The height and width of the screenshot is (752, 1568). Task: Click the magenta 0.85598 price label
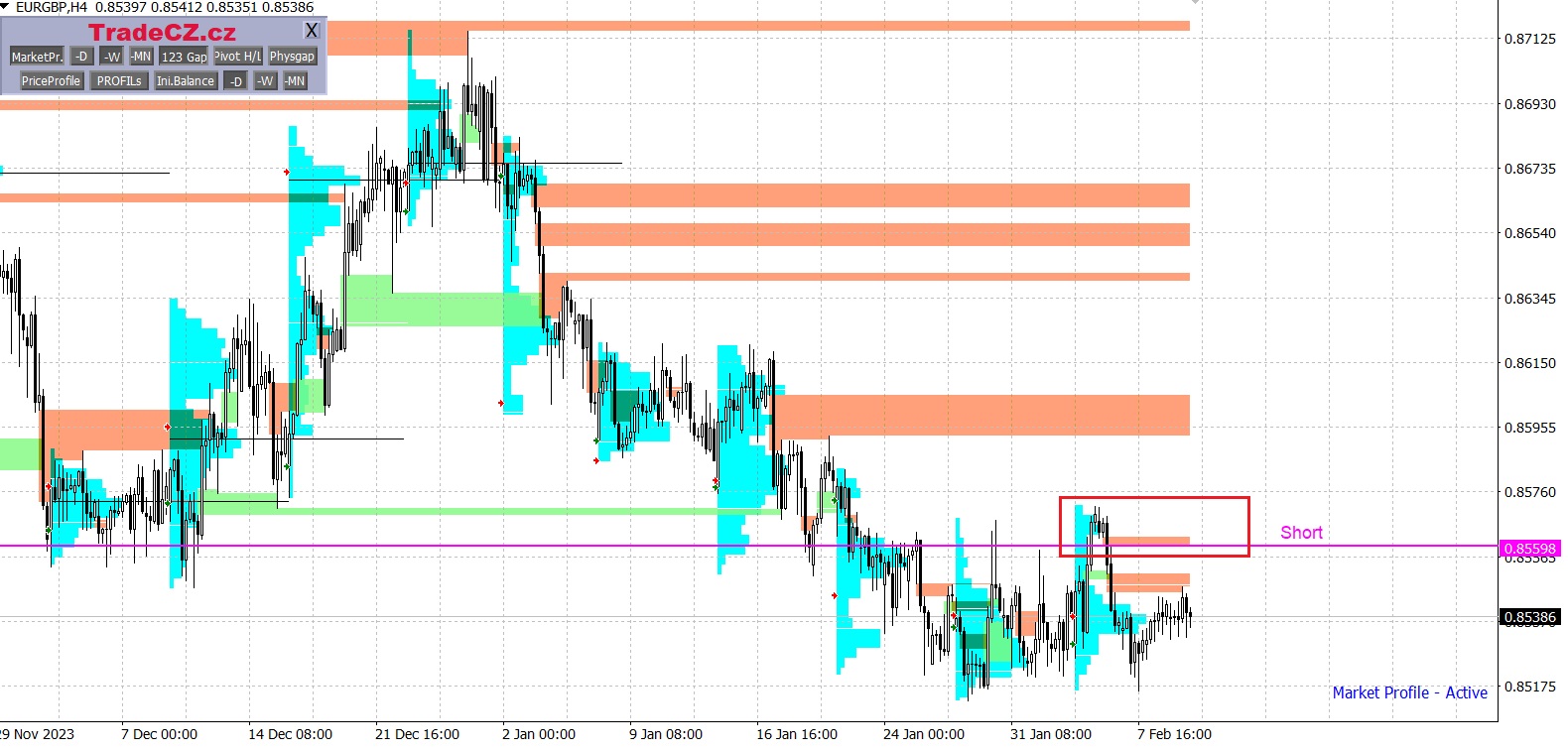point(1530,549)
